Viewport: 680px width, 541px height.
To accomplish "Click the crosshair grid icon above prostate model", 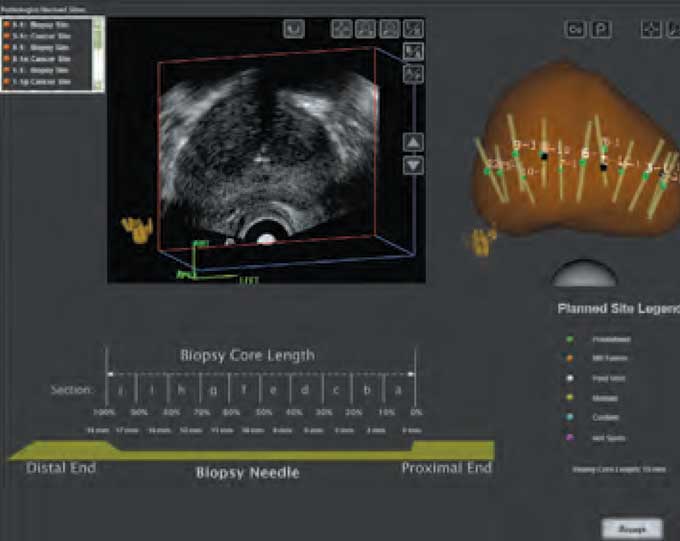I will coord(651,30).
